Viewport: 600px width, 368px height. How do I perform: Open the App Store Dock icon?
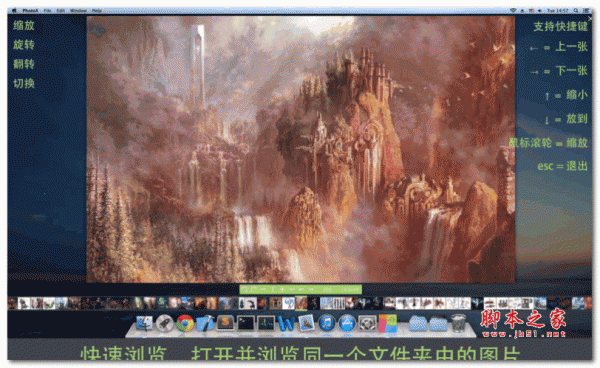[347, 324]
